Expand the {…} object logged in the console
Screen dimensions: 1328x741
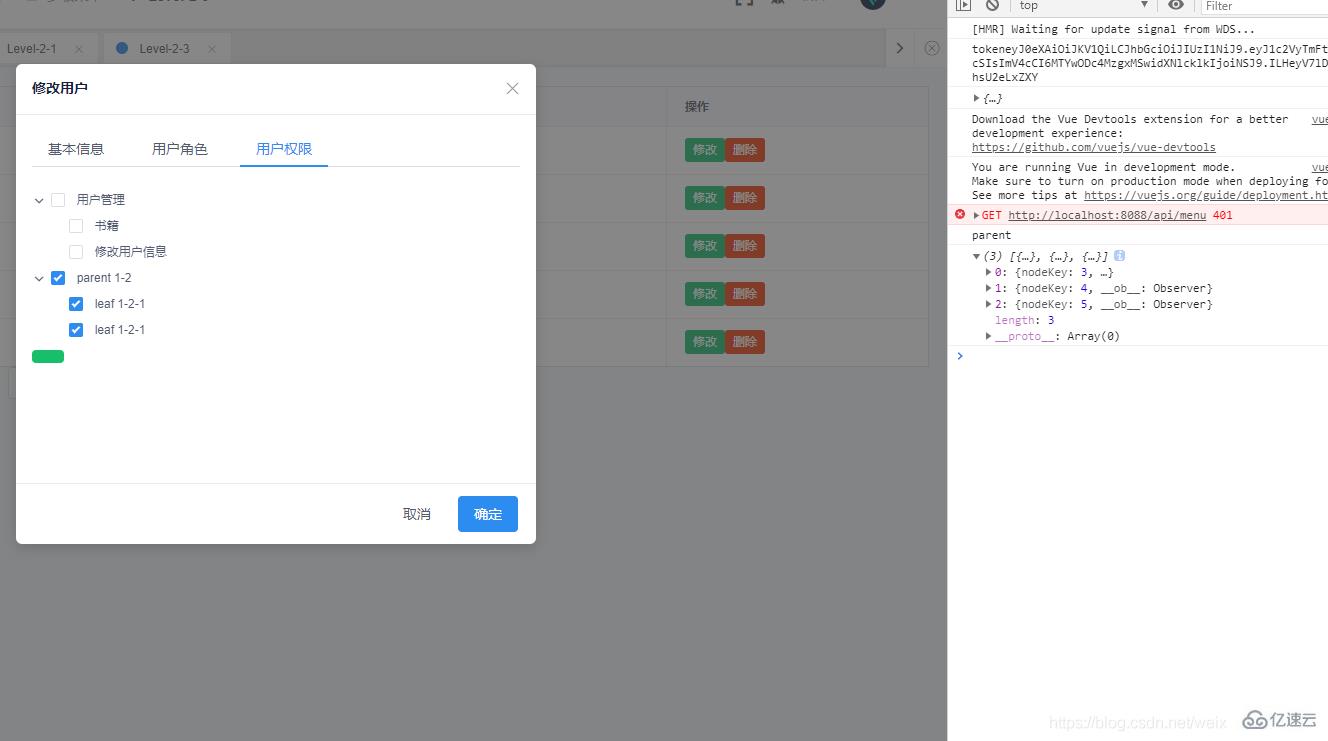[x=977, y=98]
